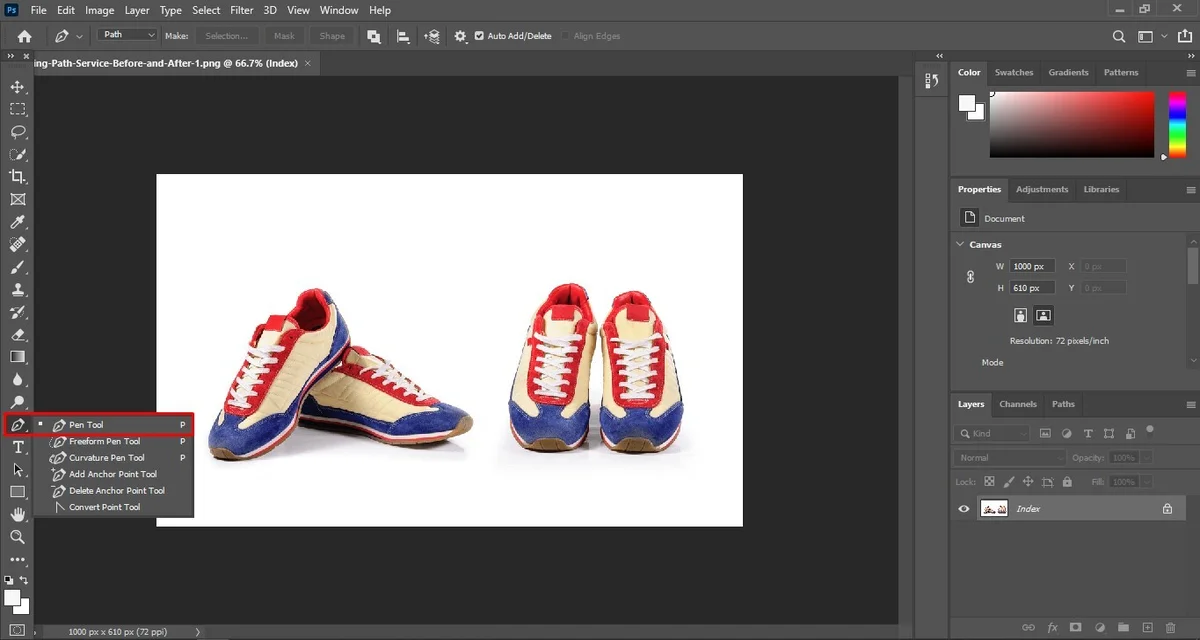1200x640 pixels.
Task: Select the Horizontal Type tool
Action: click(x=17, y=447)
